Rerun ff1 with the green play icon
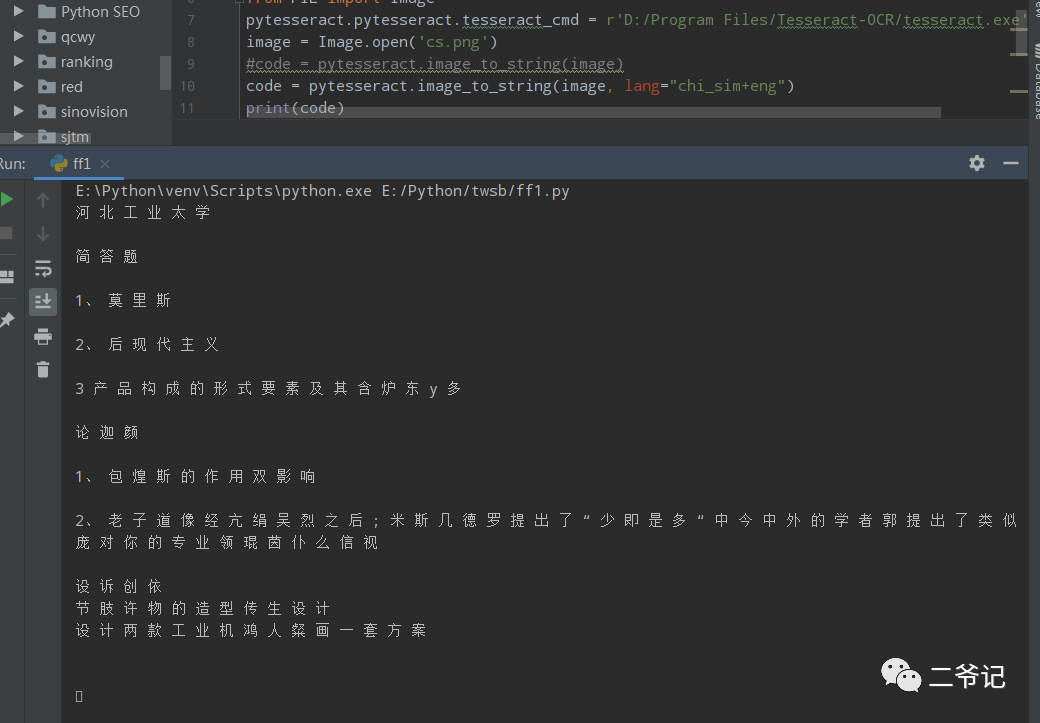Image resolution: width=1040 pixels, height=723 pixels. coord(7,200)
